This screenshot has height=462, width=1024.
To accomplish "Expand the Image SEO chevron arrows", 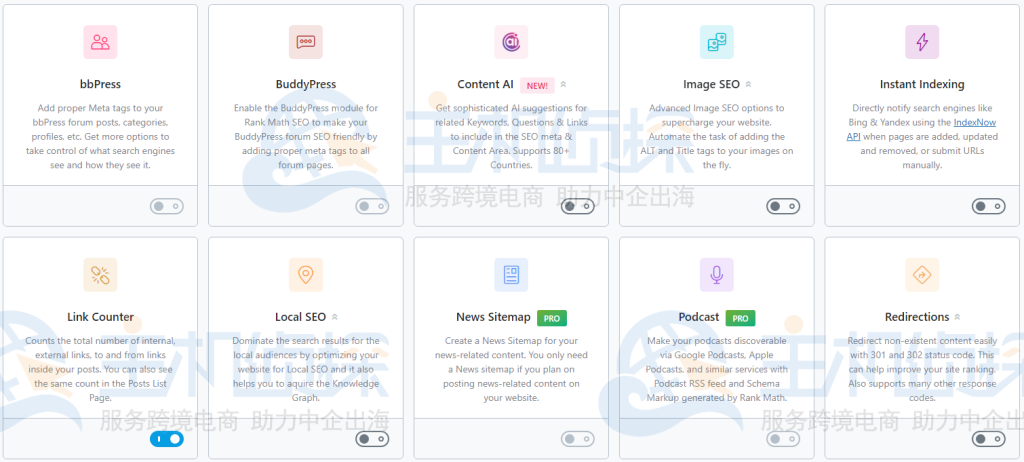I will tap(749, 85).
